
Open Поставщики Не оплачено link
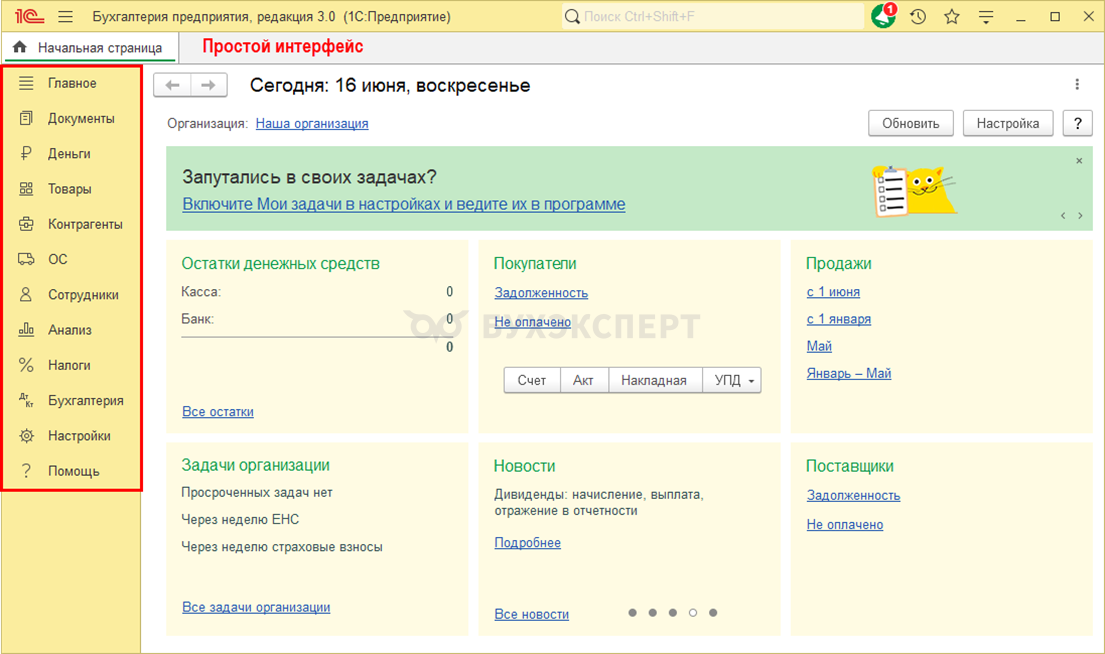(x=844, y=524)
